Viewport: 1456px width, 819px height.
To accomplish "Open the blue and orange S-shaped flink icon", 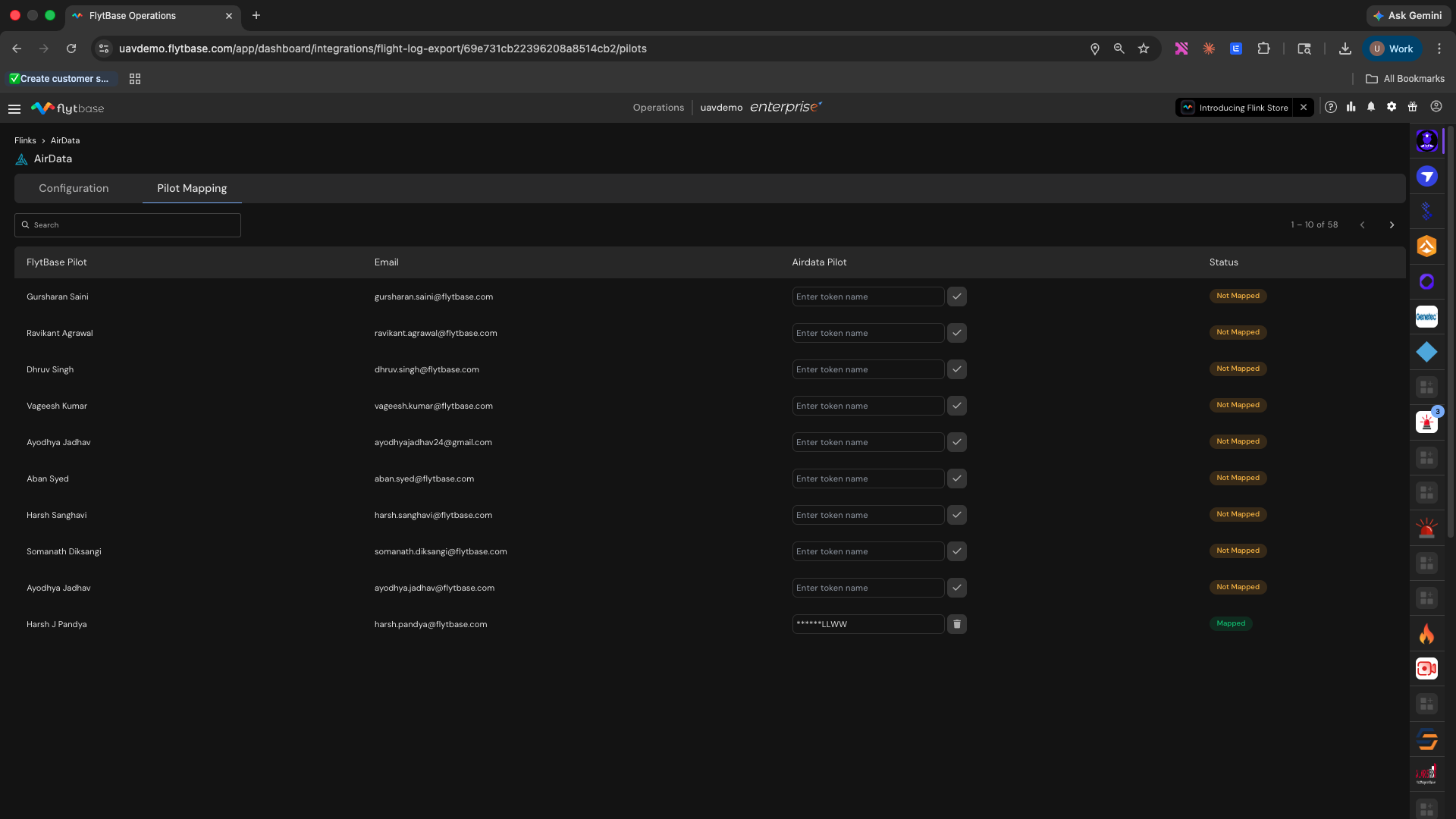I will coord(1426,739).
